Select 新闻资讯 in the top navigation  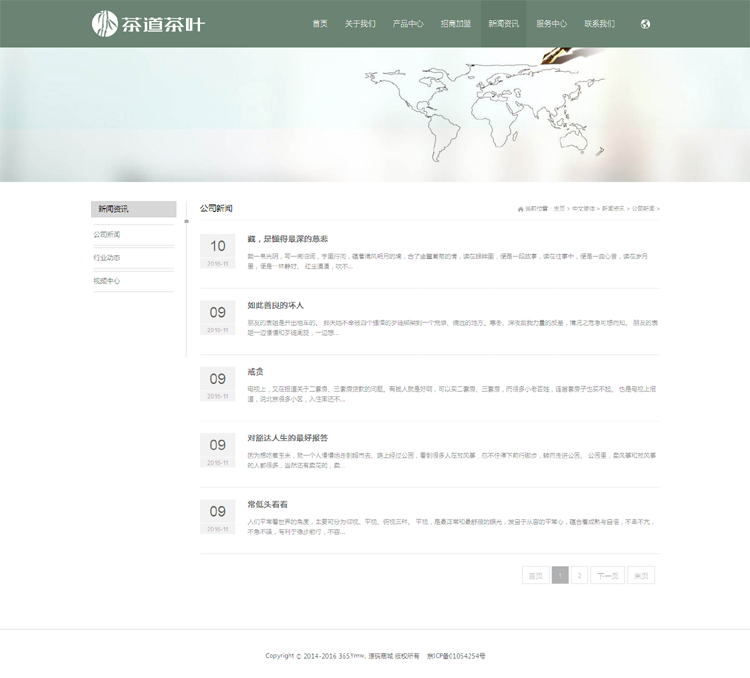(x=504, y=23)
